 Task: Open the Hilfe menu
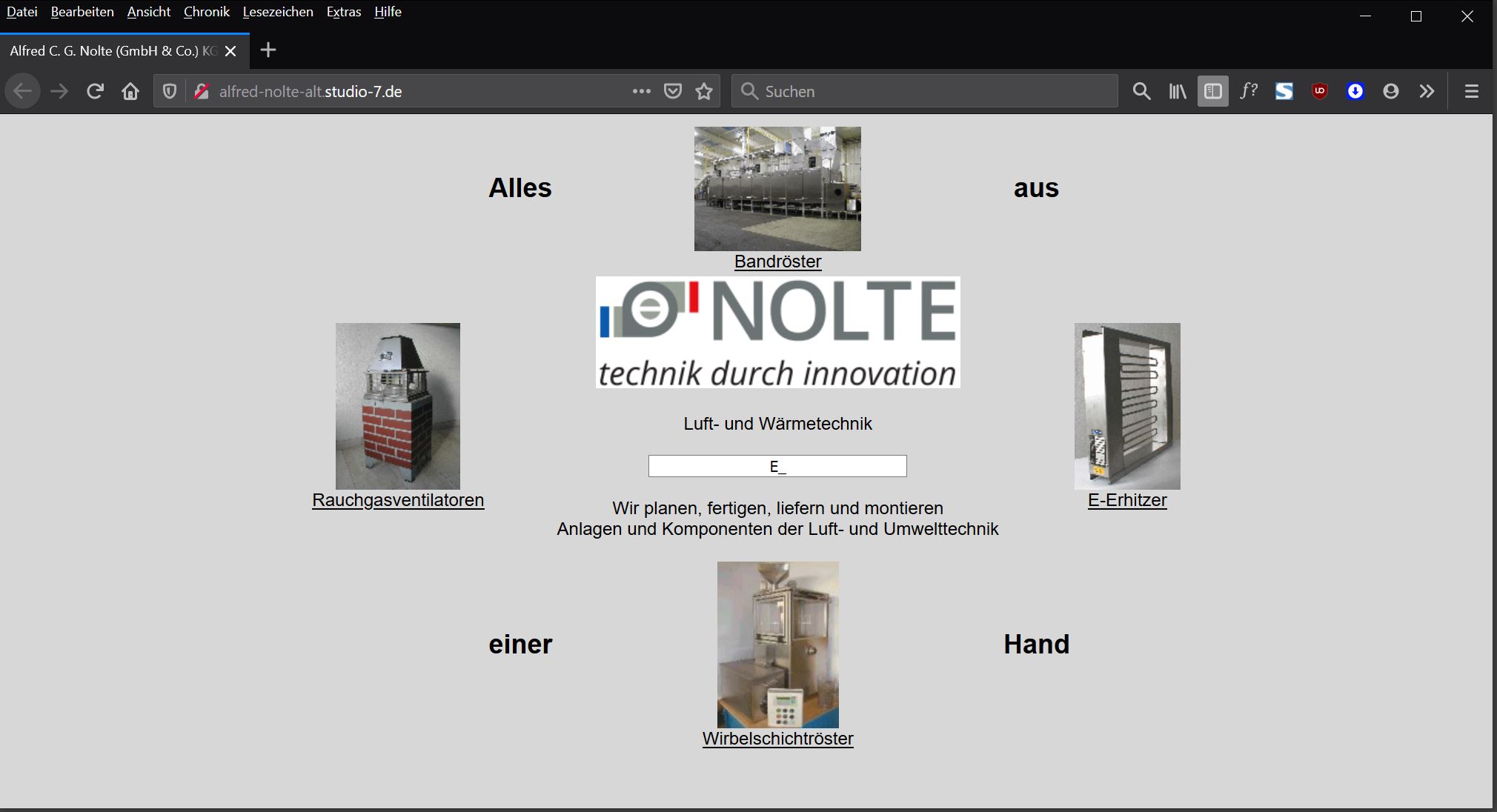[388, 12]
